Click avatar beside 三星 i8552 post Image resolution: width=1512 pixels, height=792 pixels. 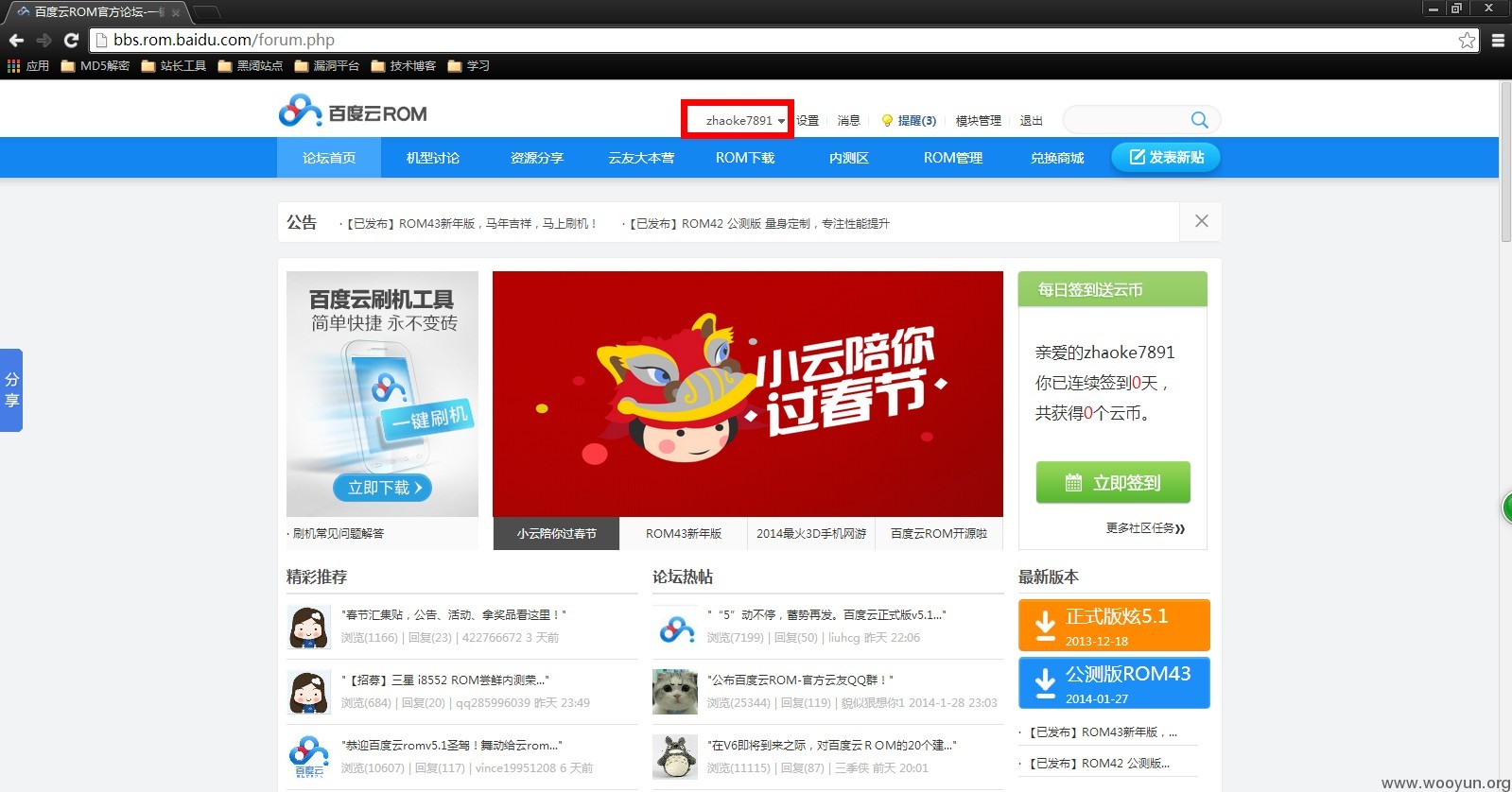click(x=308, y=693)
